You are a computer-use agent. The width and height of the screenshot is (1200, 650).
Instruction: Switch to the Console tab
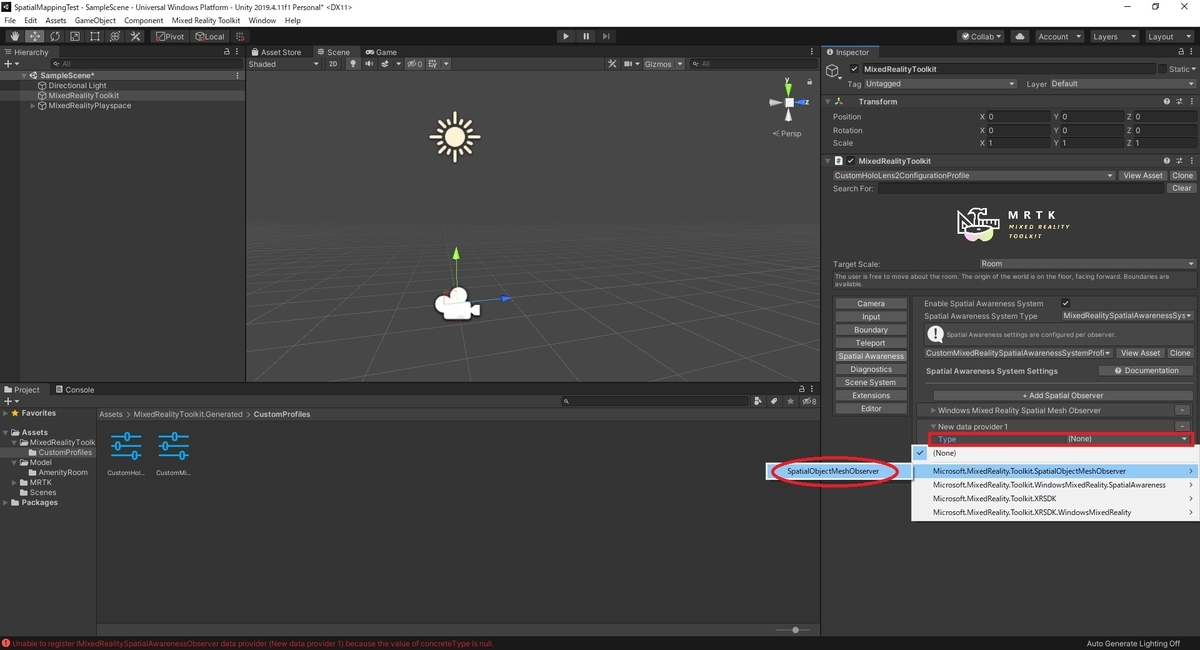click(75, 390)
